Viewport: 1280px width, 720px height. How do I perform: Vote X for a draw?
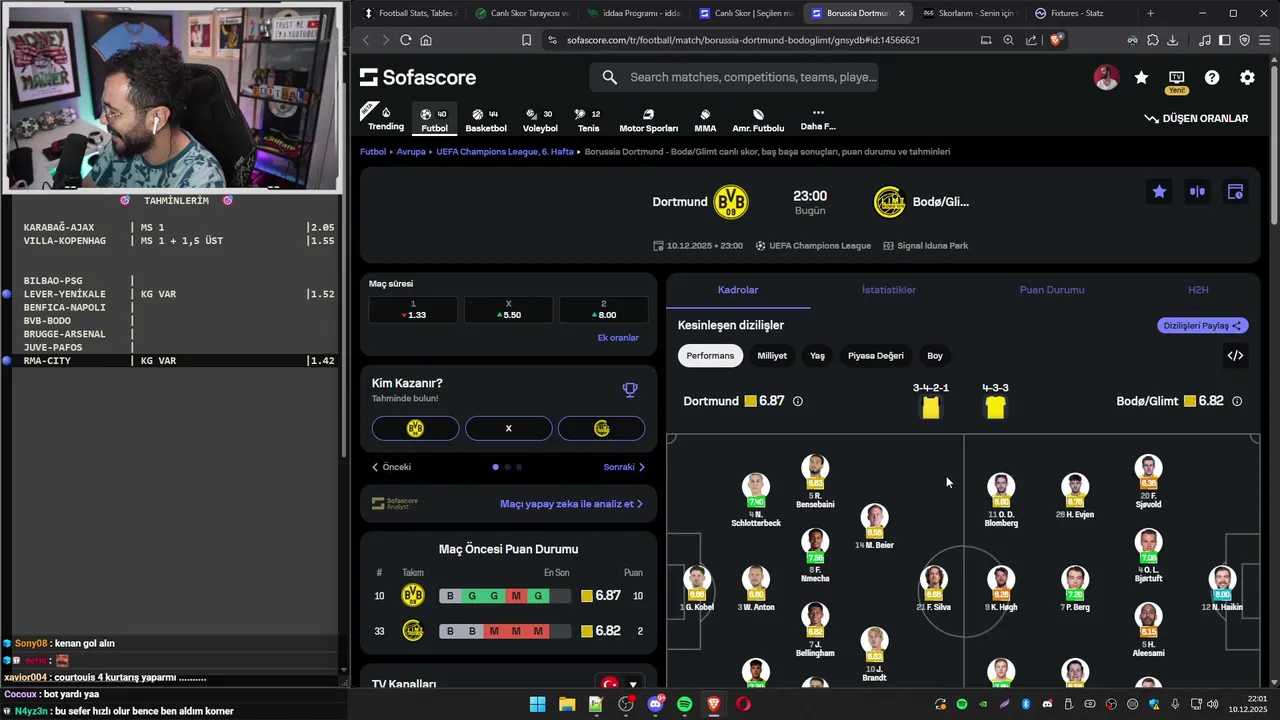click(508, 428)
